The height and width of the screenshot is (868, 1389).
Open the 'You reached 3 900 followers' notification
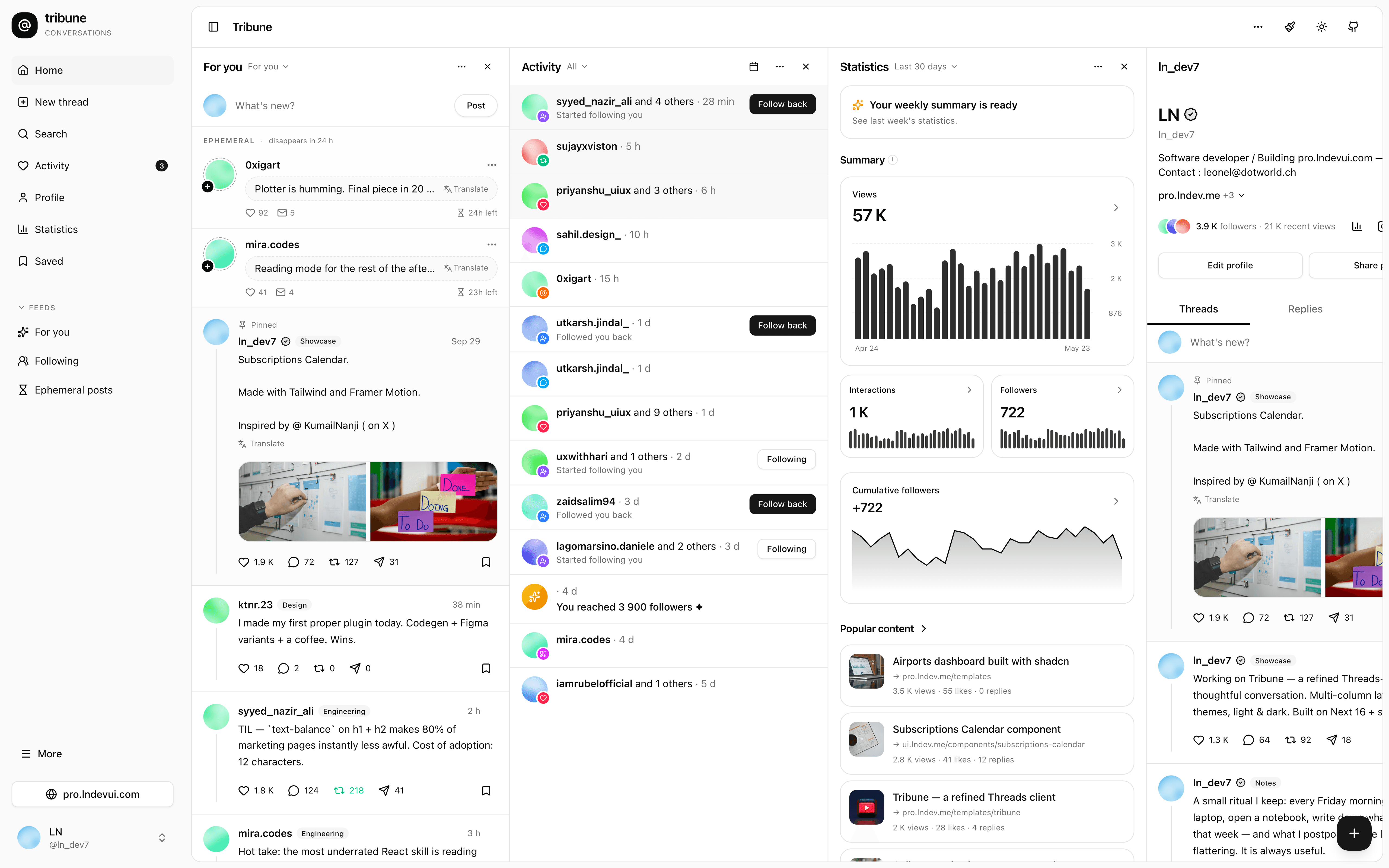[668, 599]
